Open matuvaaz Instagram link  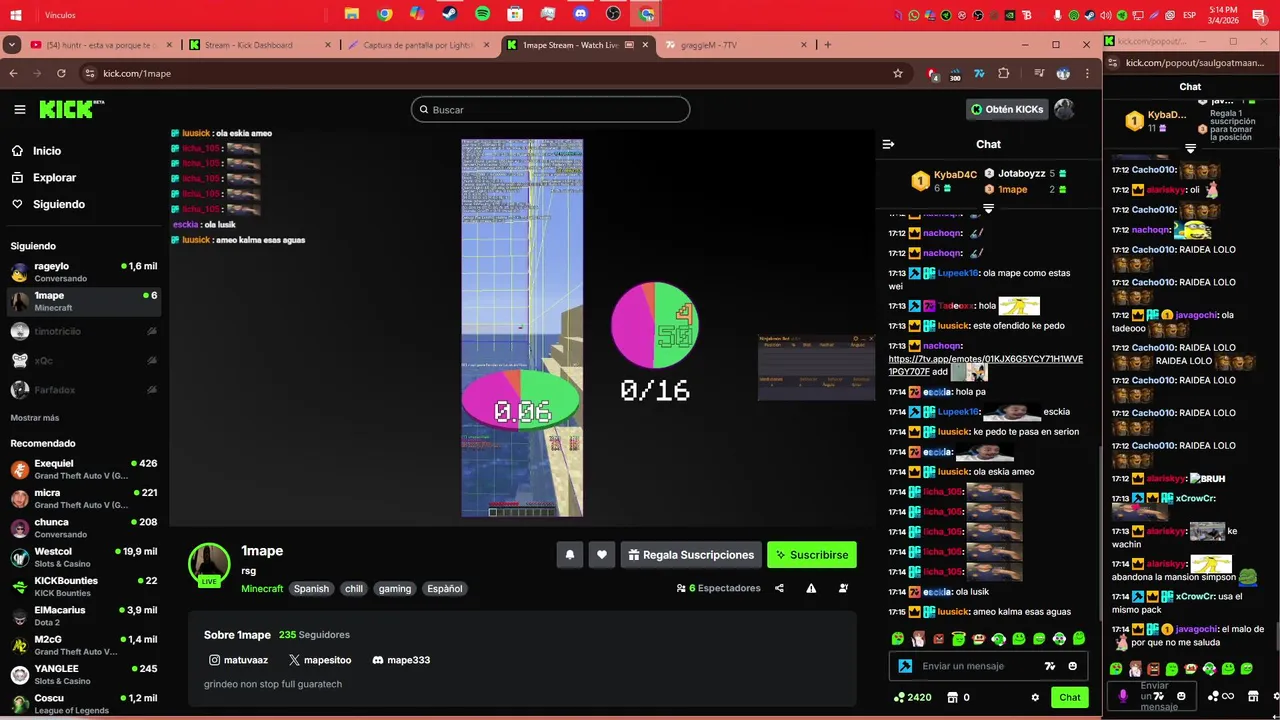[x=238, y=660]
